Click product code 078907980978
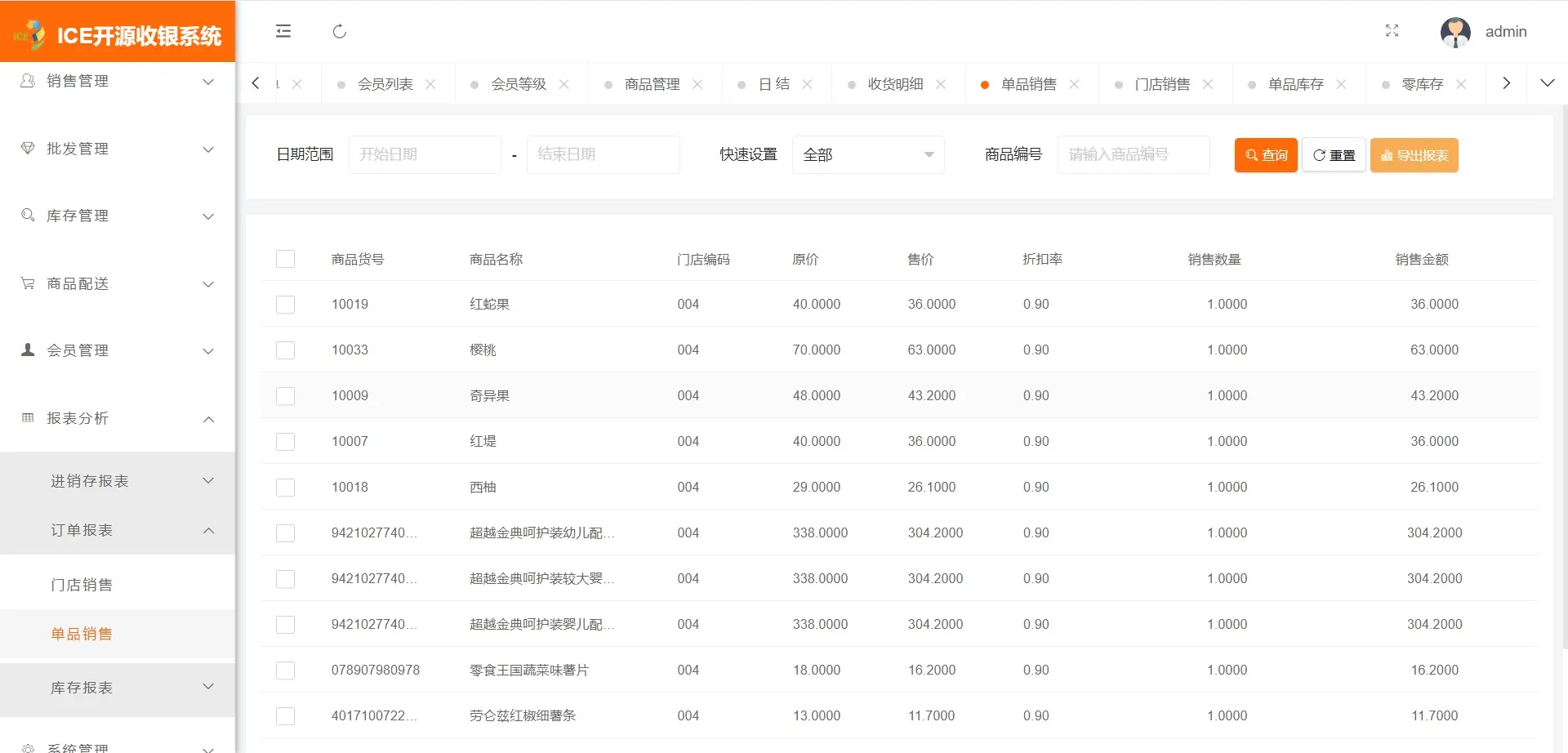The height and width of the screenshot is (753, 1568). coord(376,670)
